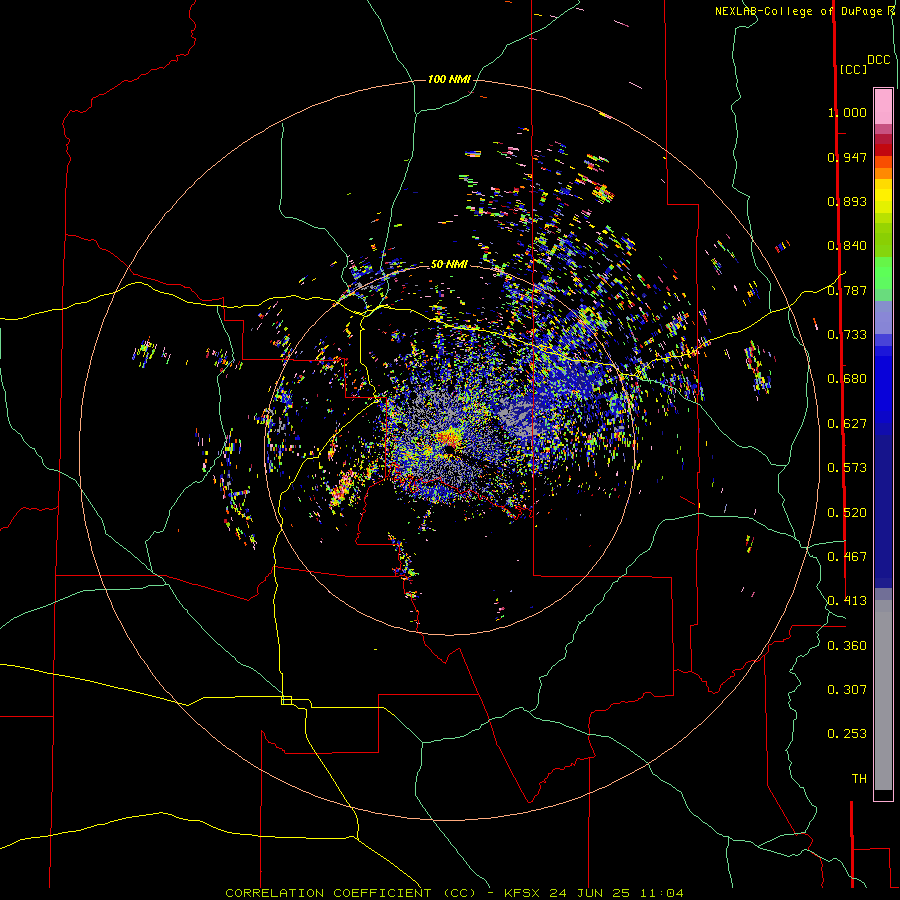Click the 24 JUN 25 11:04 timestamp

point(616,893)
